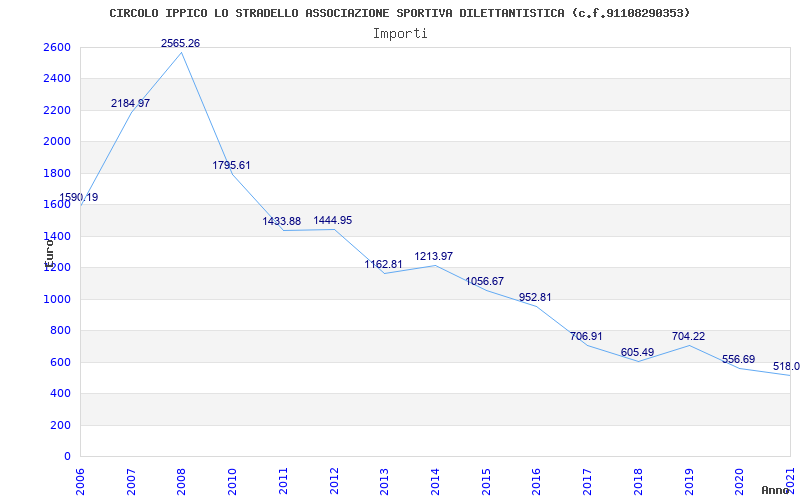Image resolution: width=800 pixels, height=500 pixels.
Task: Select the 2184.97 data point label
Action: [131, 103]
